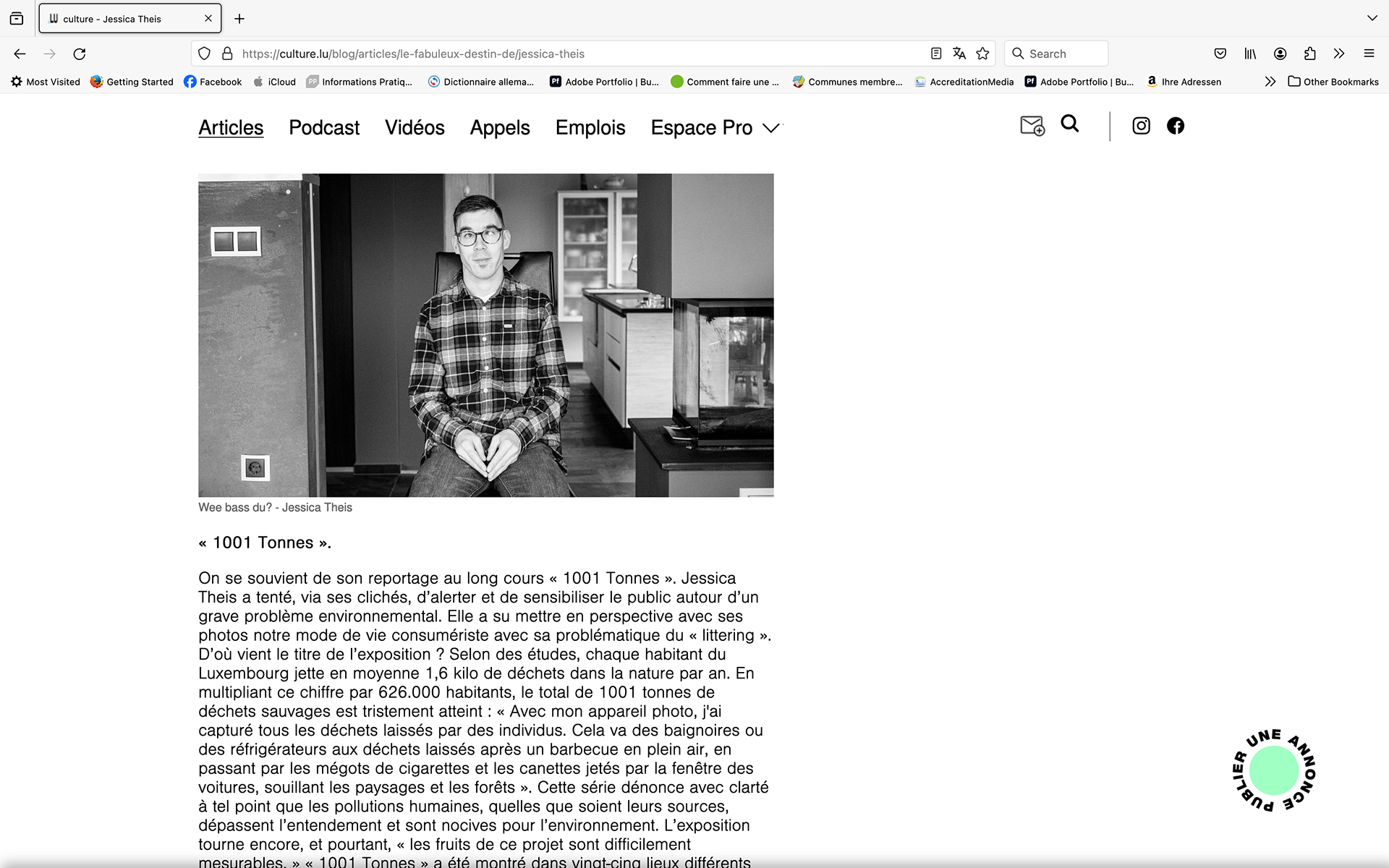Image resolution: width=1389 pixels, height=868 pixels.
Task: Open the Facebook page icon
Action: point(1176,126)
